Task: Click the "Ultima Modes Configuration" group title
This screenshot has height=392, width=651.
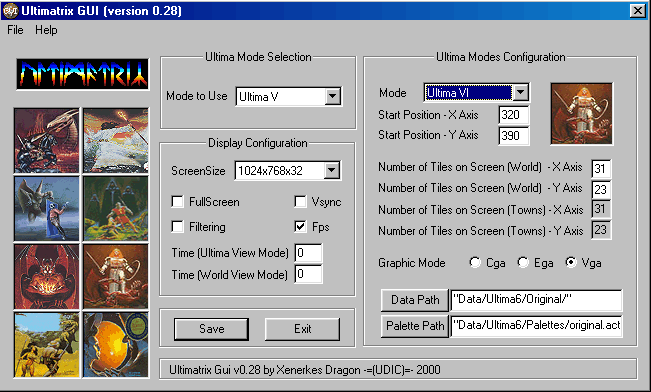Action: pyautogui.click(x=500, y=57)
